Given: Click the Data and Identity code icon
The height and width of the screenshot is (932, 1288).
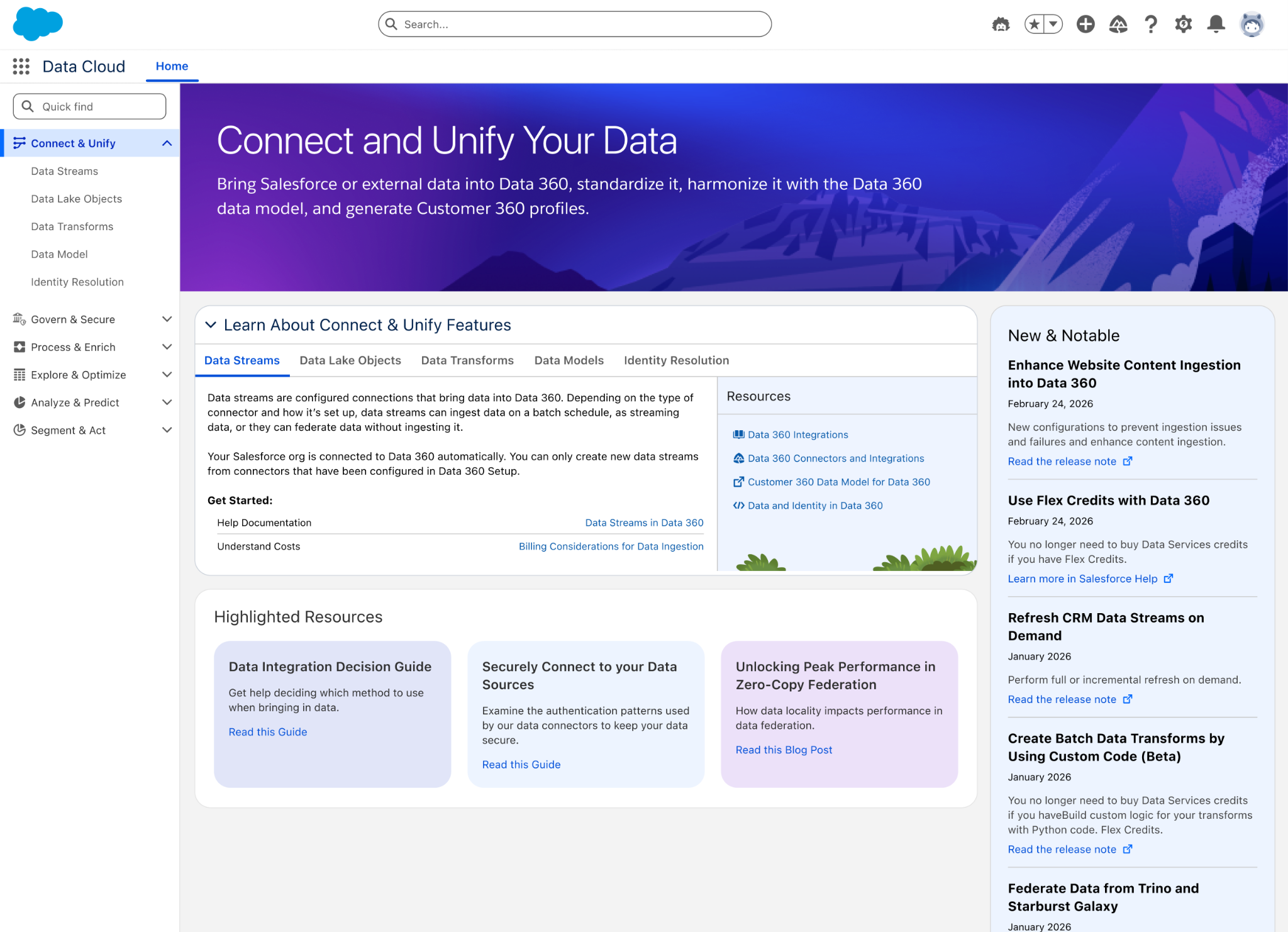Looking at the screenshot, I should [738, 506].
